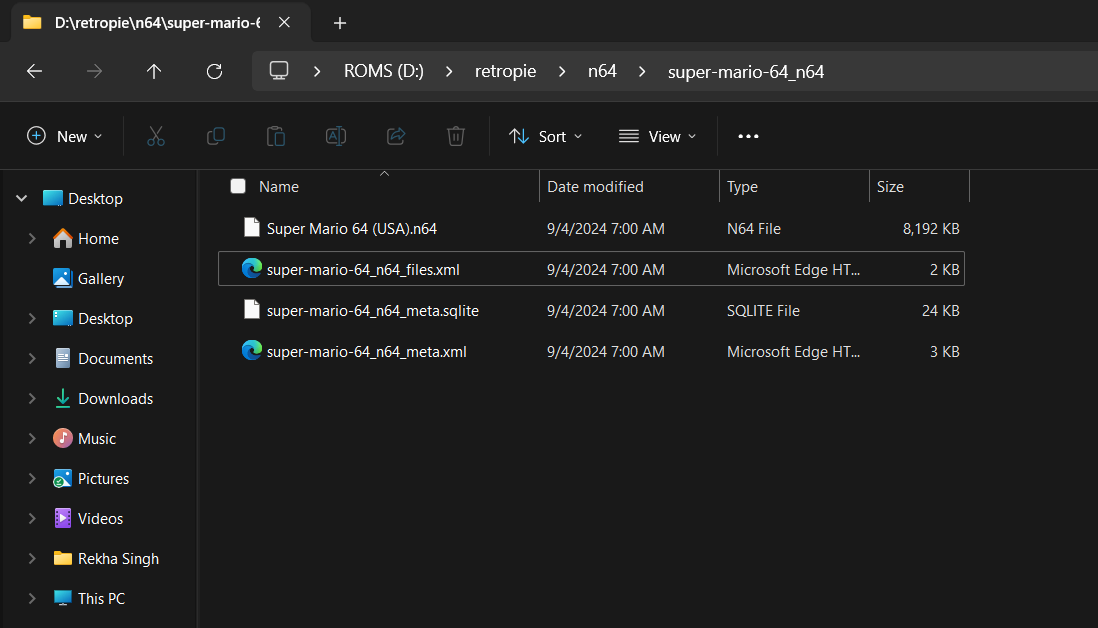Open the View dropdown menu
Image resolution: width=1098 pixels, height=628 pixels.
point(657,136)
